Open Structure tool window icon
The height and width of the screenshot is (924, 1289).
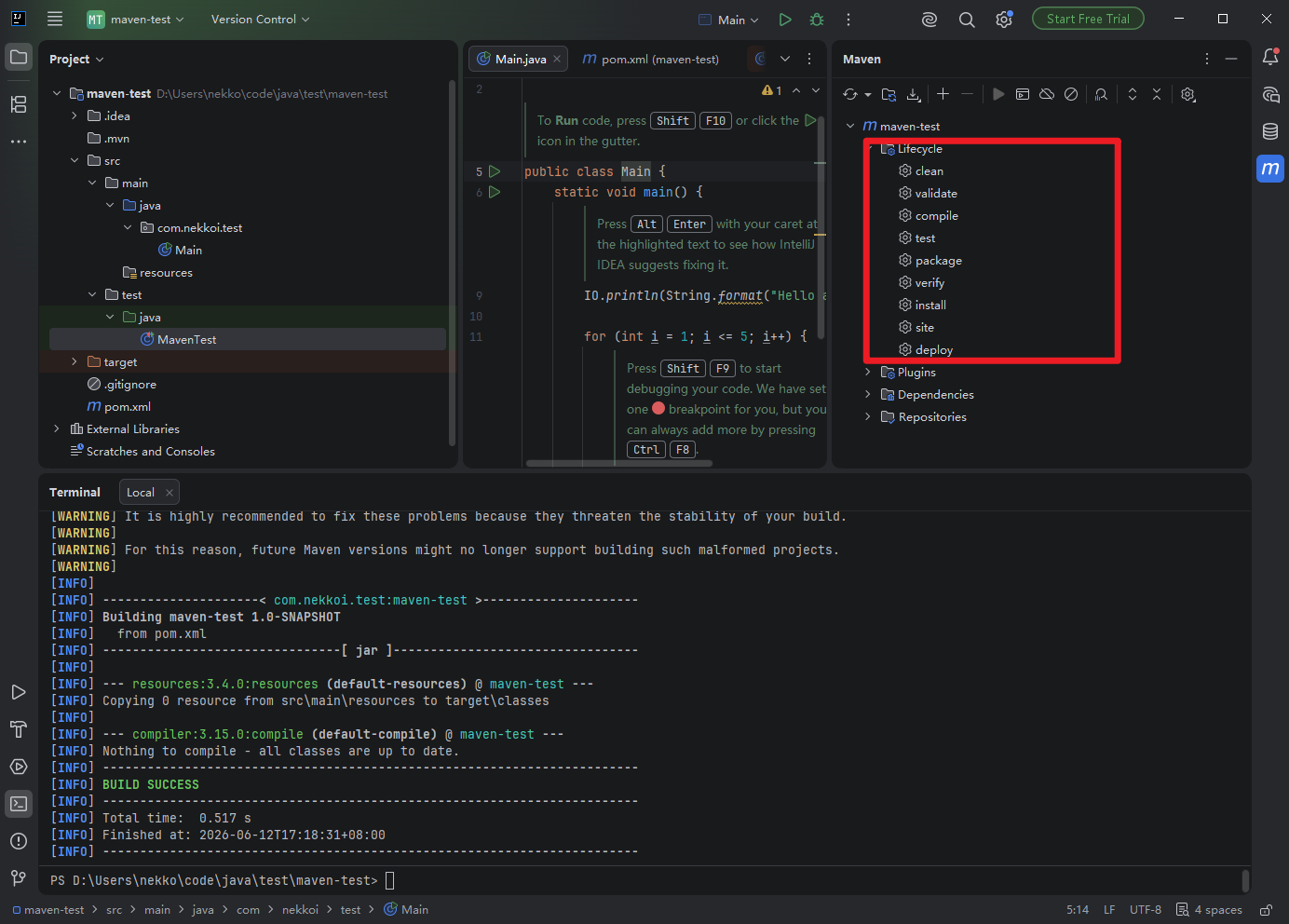pyautogui.click(x=19, y=104)
